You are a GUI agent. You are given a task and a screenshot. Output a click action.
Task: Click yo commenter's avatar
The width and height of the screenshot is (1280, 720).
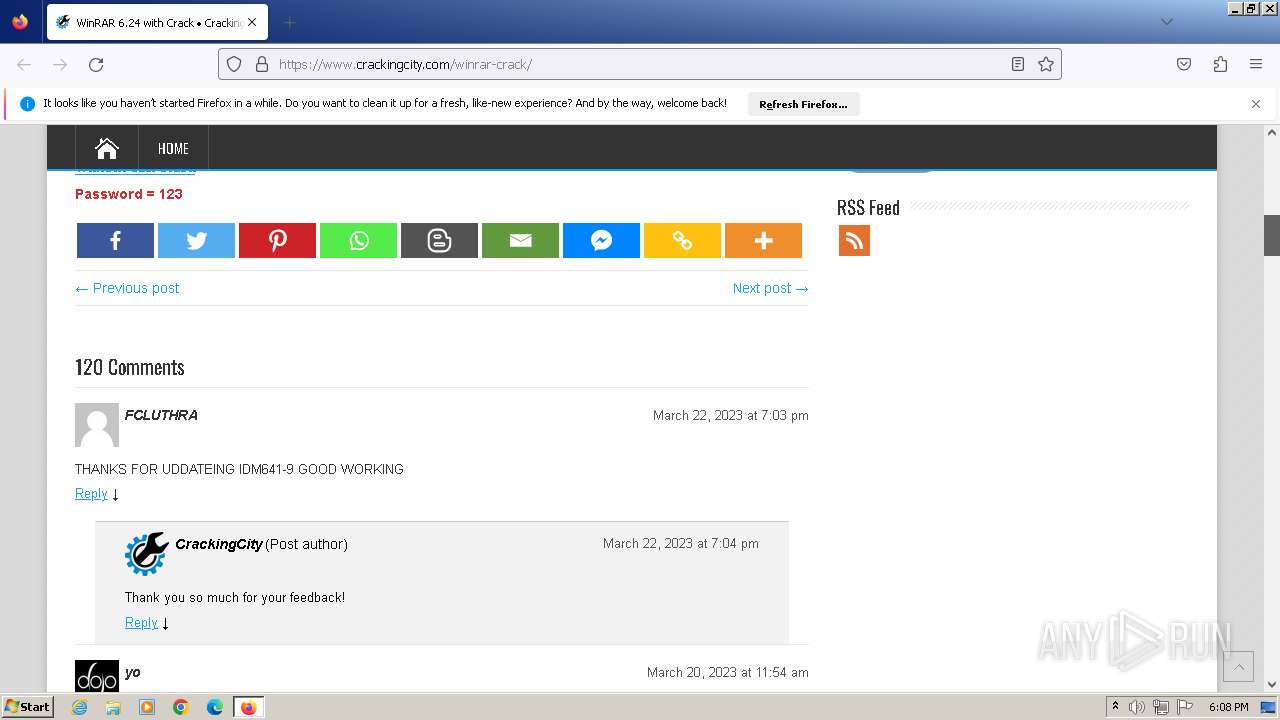click(x=97, y=677)
